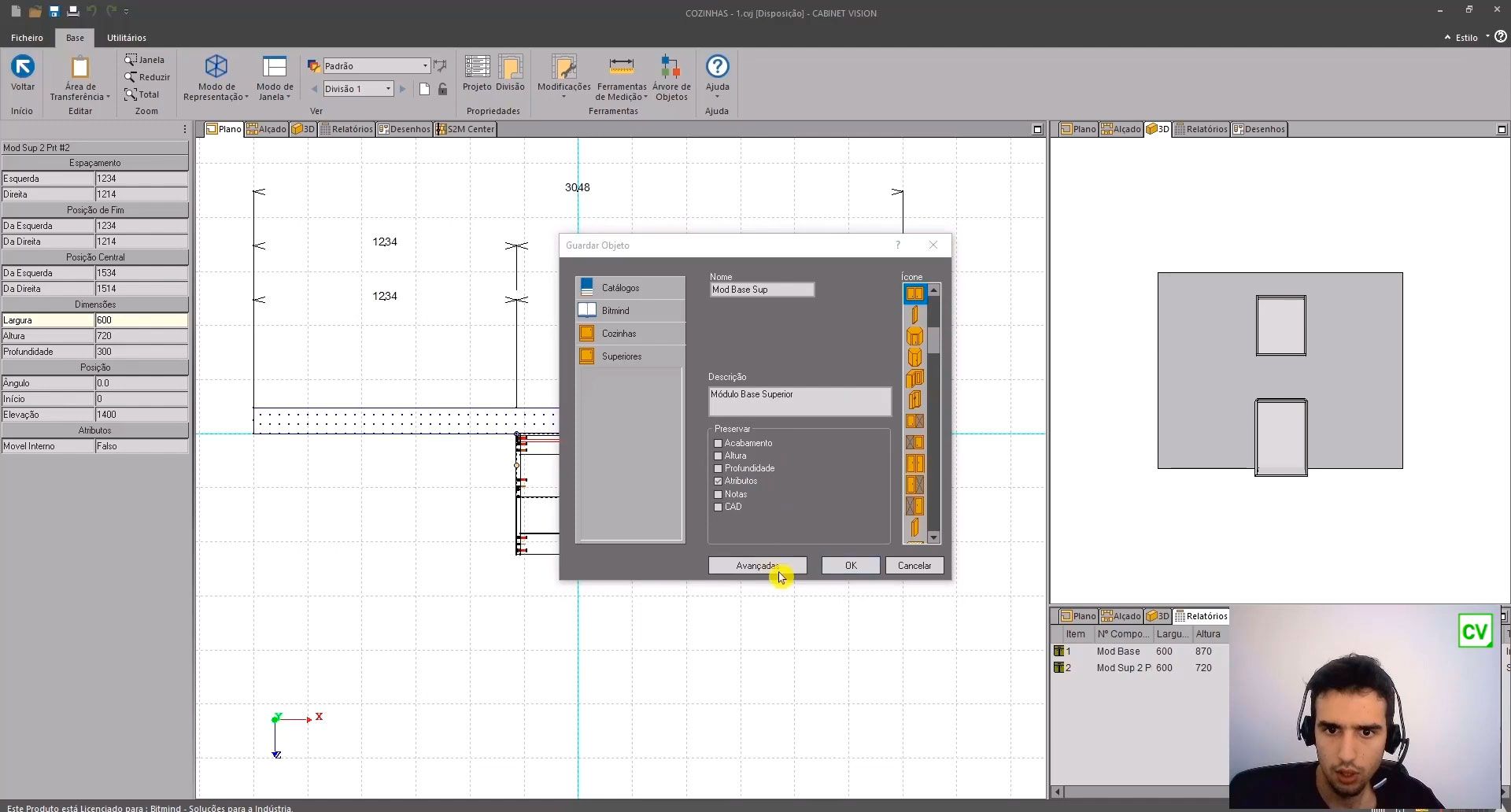
Task: Select the Janela zoom tool
Action: click(x=145, y=60)
